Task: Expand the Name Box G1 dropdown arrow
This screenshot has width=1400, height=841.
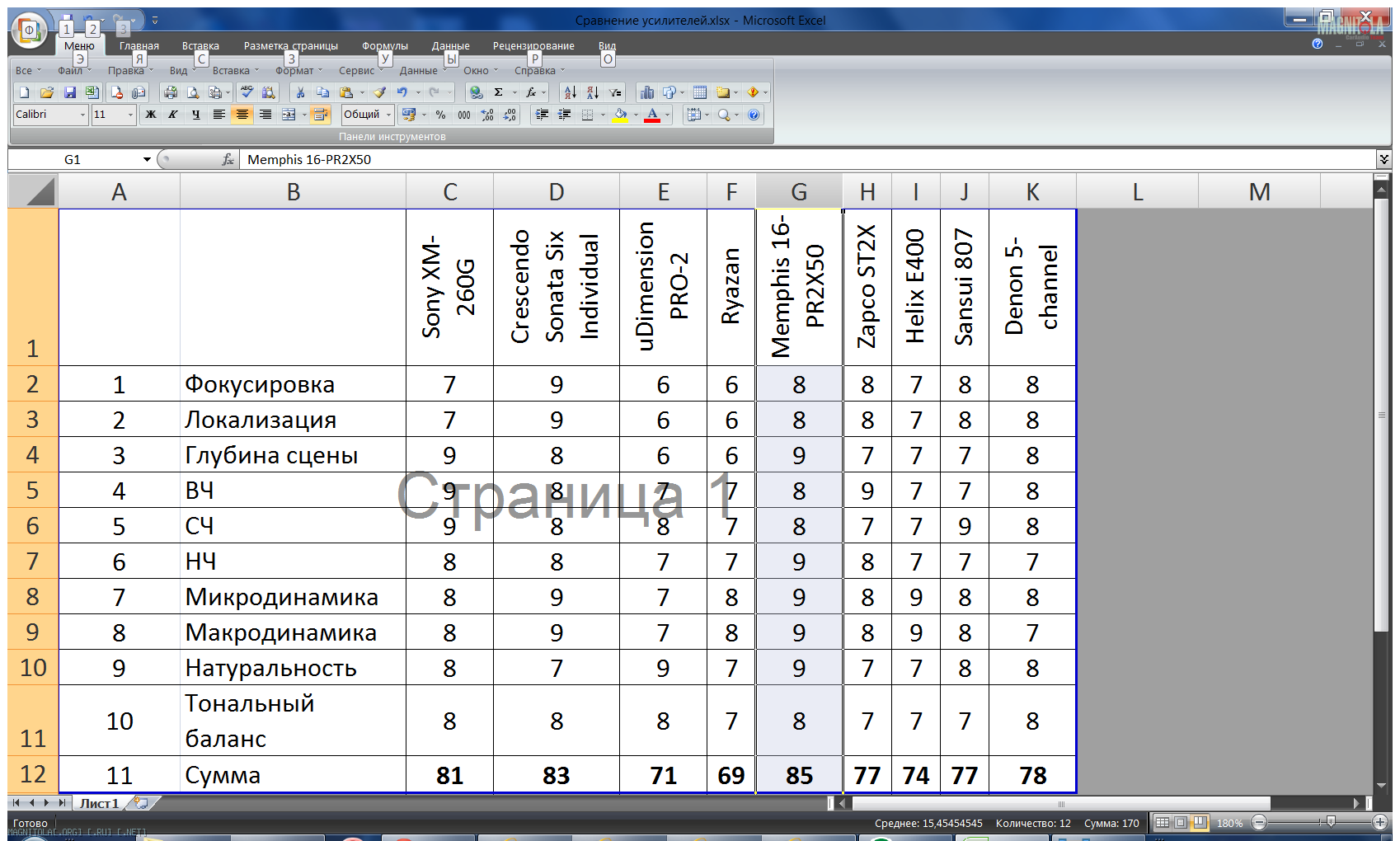Action: point(147,159)
